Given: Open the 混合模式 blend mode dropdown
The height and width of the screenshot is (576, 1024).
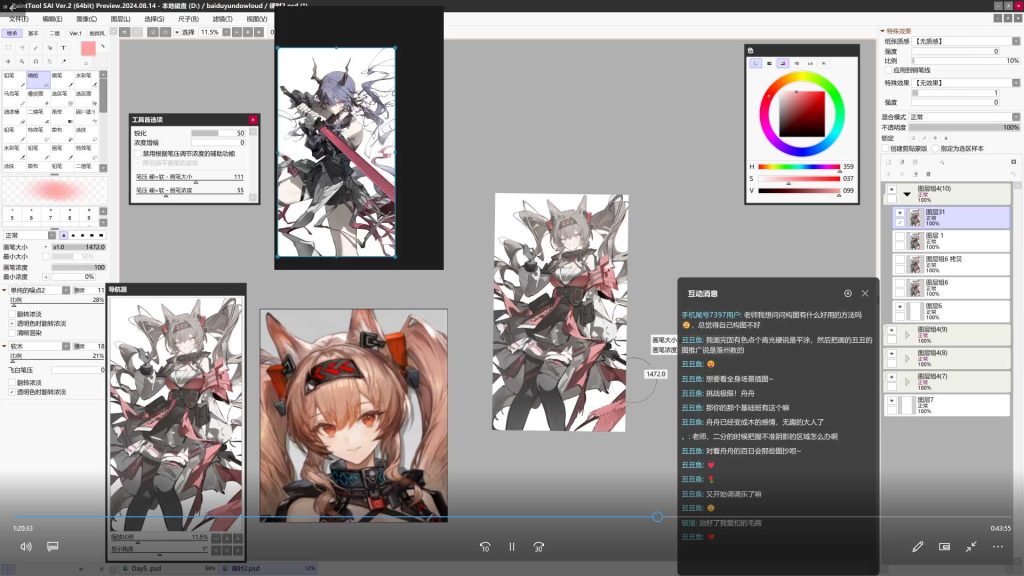Looking at the screenshot, I should pos(965,117).
